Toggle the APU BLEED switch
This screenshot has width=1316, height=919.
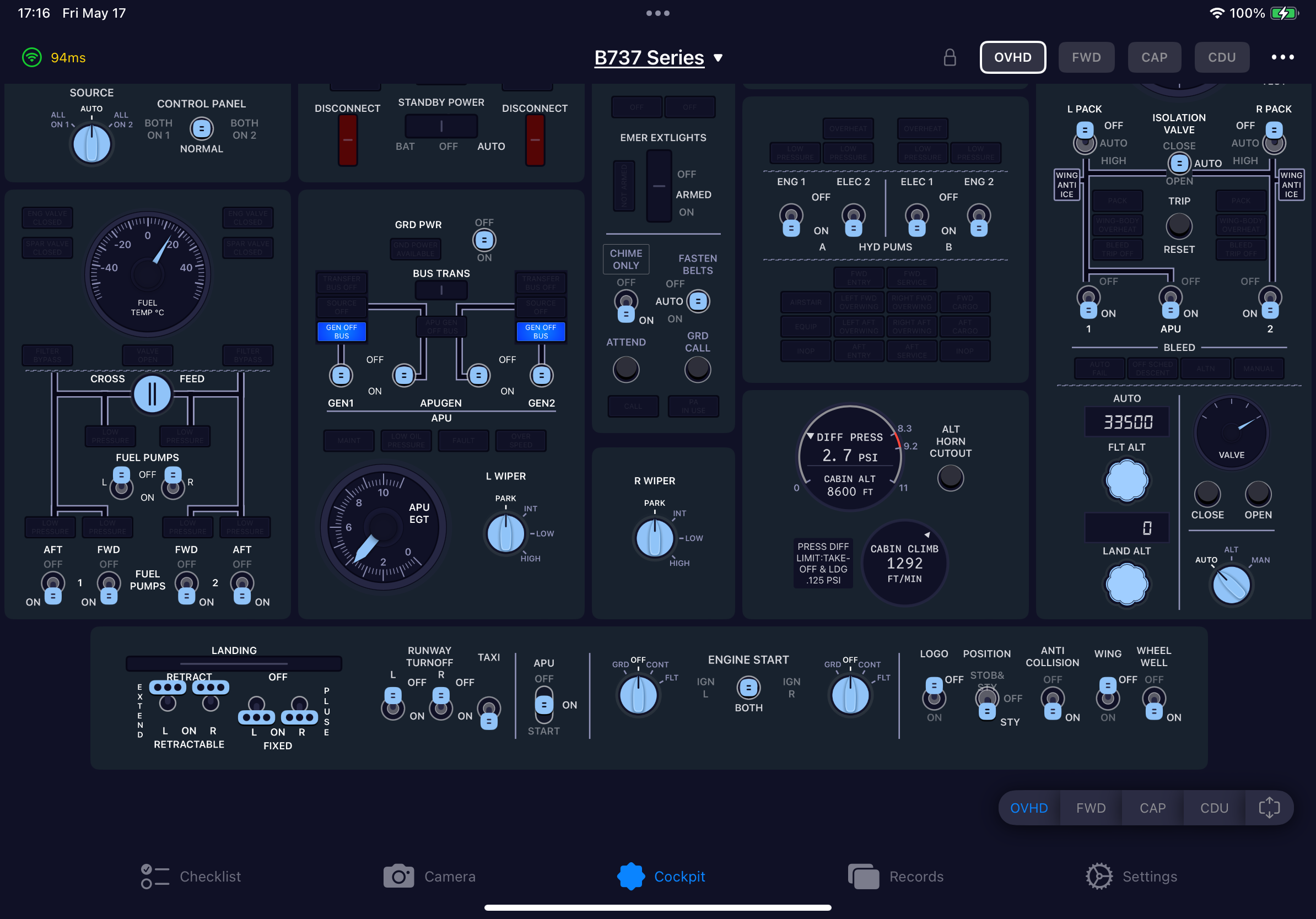(x=1171, y=302)
